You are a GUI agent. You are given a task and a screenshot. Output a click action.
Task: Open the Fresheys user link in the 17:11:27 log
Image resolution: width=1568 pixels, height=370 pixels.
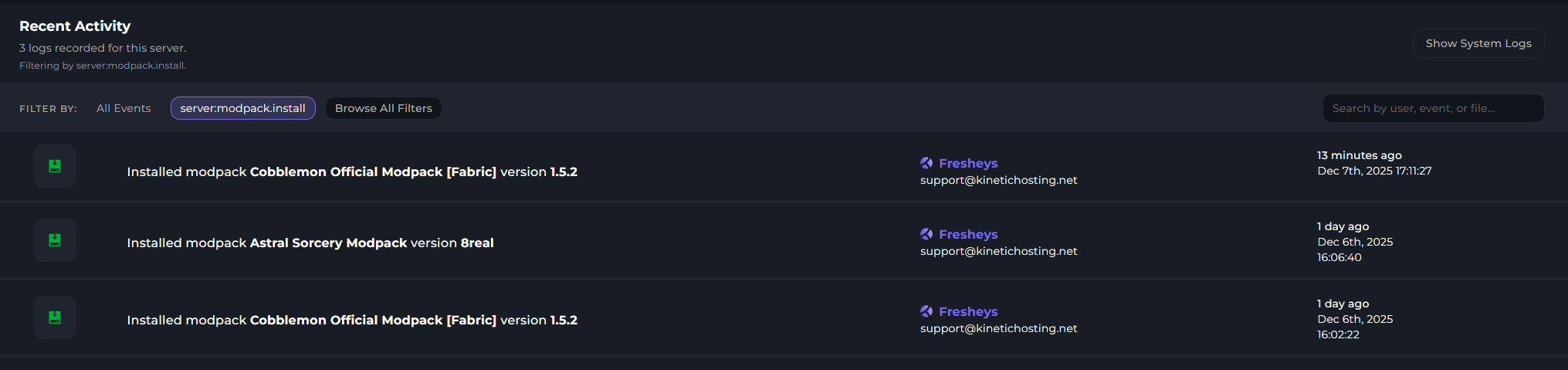(x=968, y=163)
